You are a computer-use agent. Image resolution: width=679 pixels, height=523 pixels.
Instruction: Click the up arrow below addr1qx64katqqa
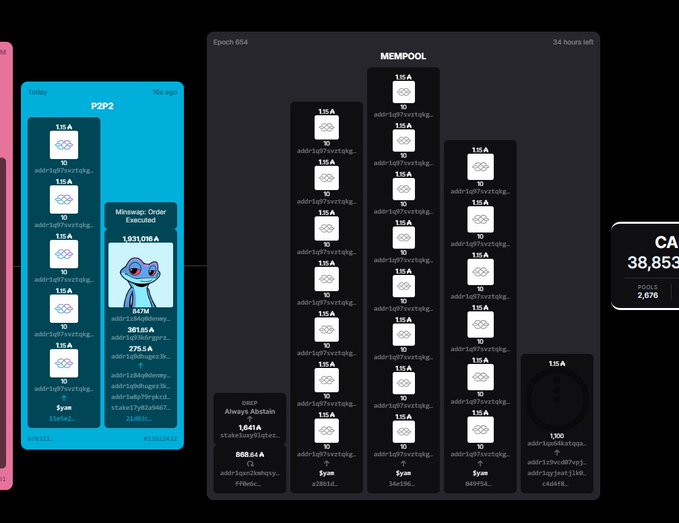point(557,452)
